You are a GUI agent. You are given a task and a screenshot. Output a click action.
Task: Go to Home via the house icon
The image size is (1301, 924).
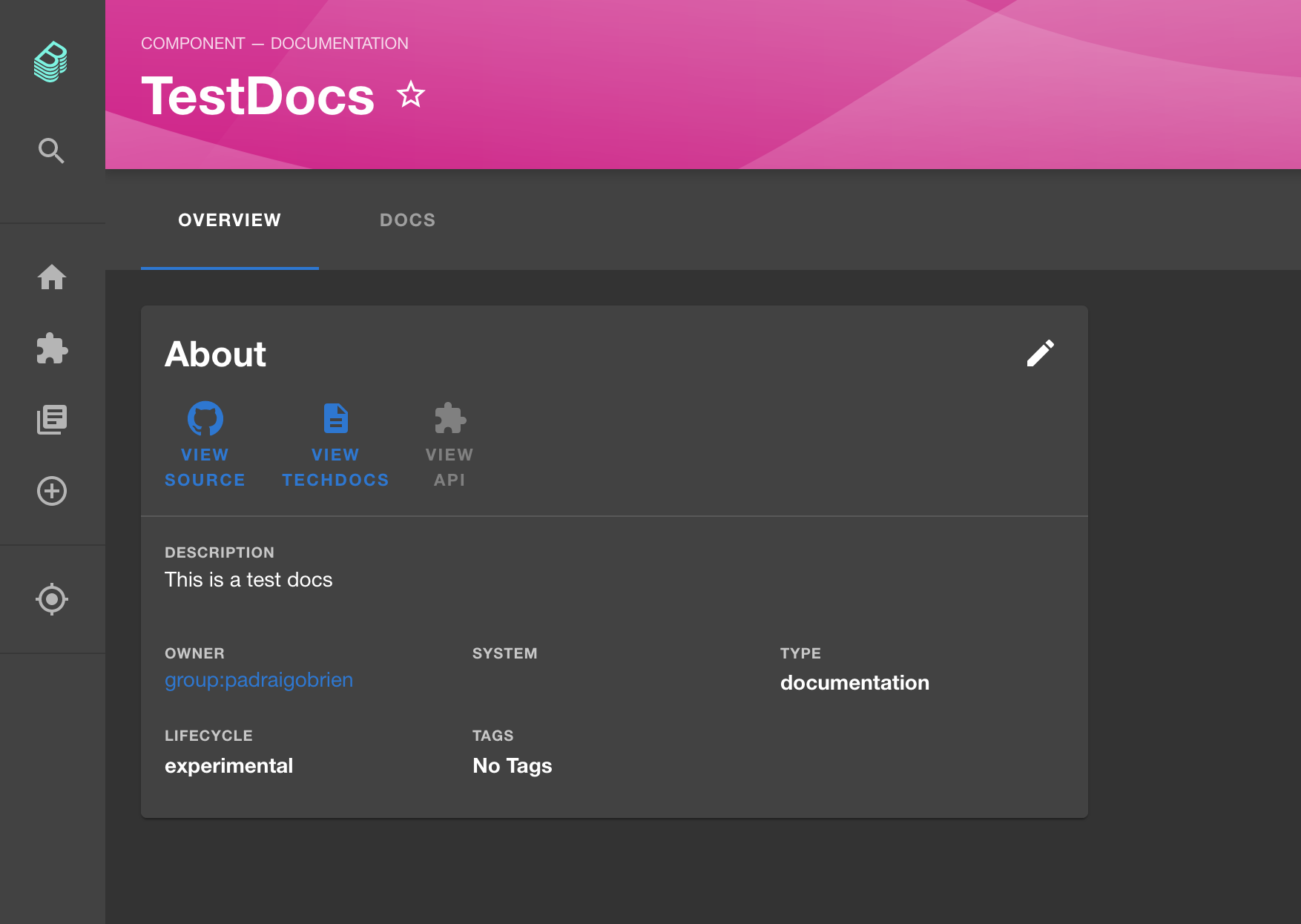[x=52, y=277]
